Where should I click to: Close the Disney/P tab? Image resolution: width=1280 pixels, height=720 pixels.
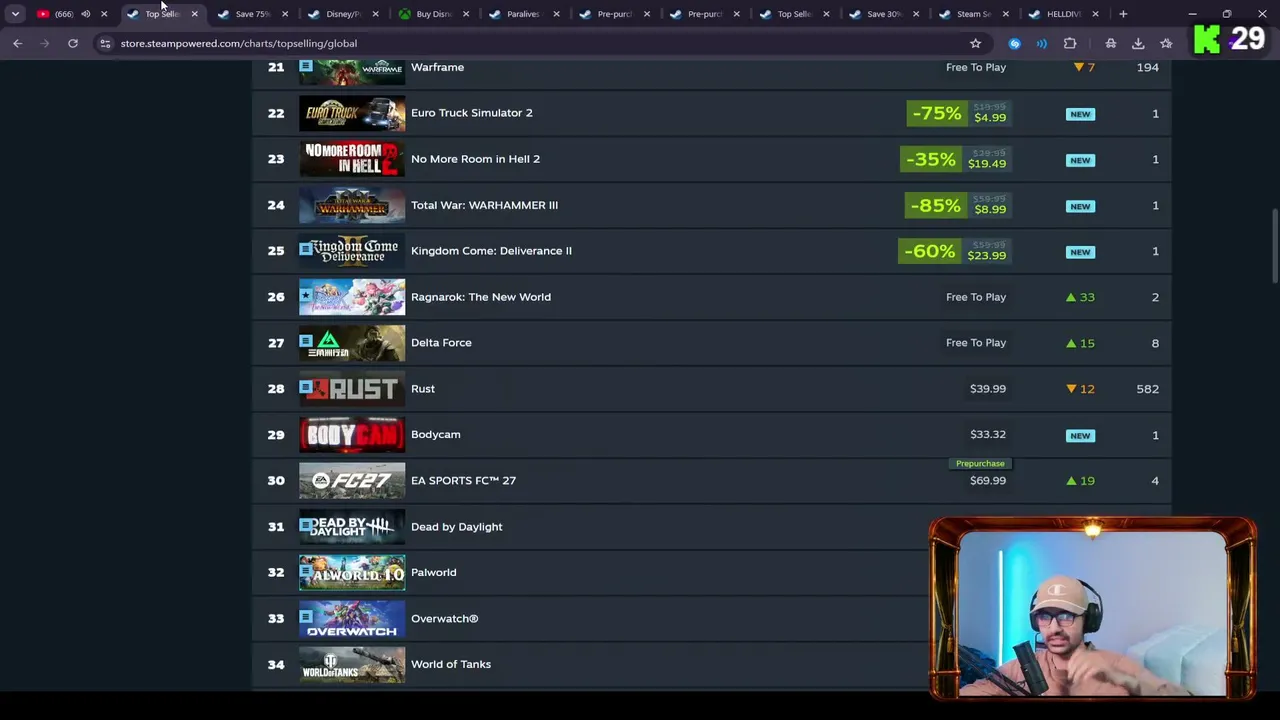tap(375, 14)
